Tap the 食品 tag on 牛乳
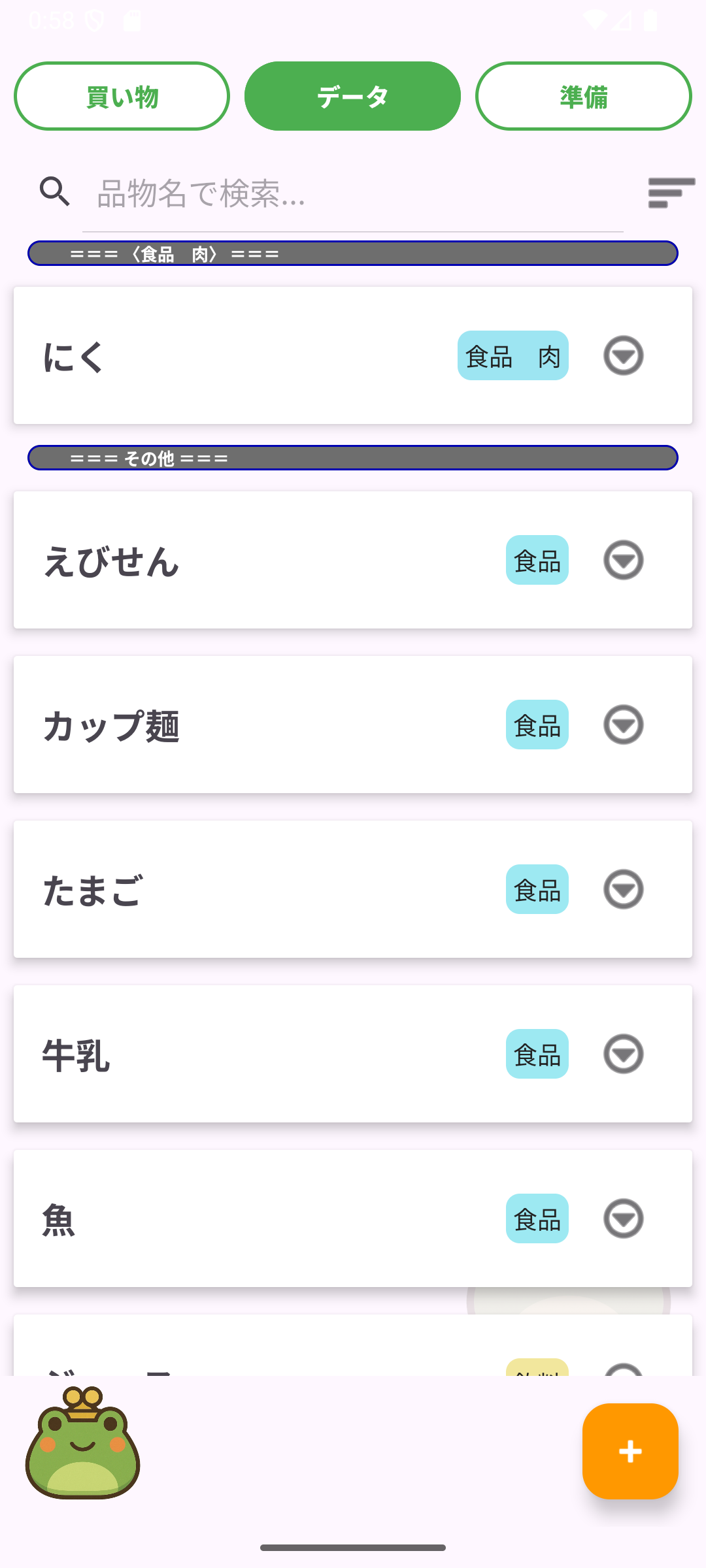The width and height of the screenshot is (706, 1568). click(x=537, y=1054)
